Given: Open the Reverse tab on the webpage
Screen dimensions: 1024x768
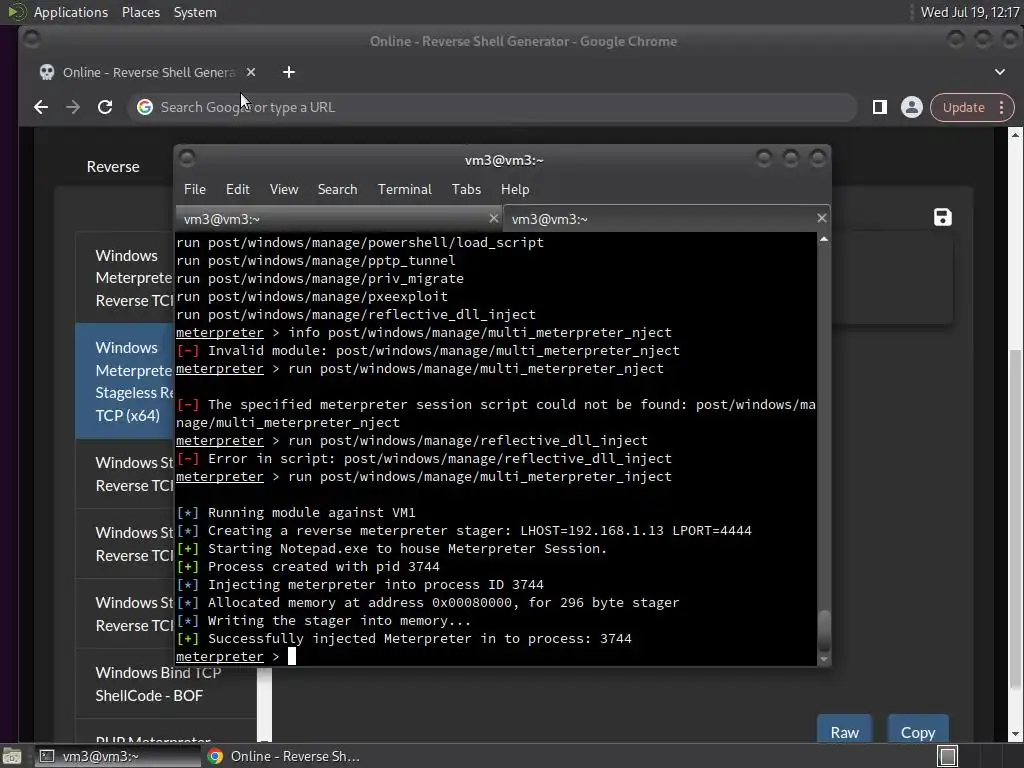Looking at the screenshot, I should pyautogui.click(x=113, y=167).
